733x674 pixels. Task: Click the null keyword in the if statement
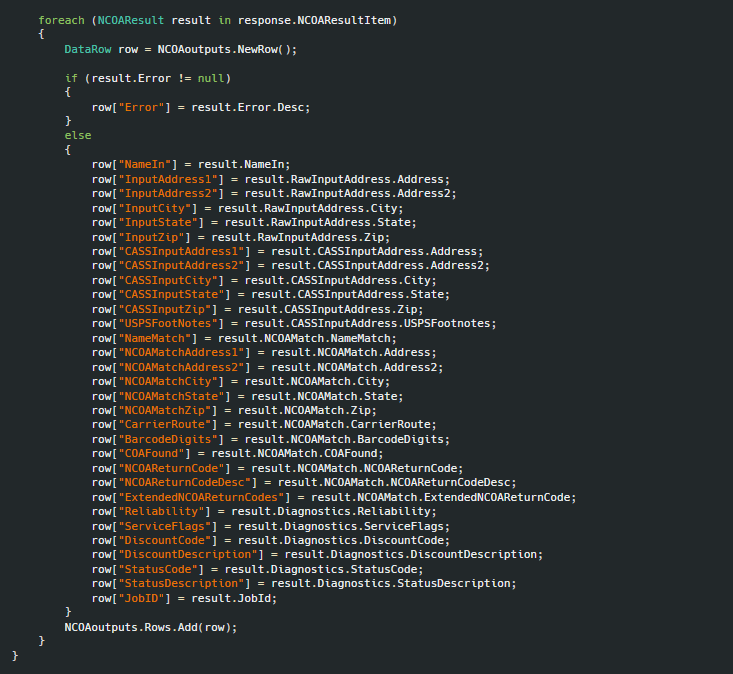pos(211,79)
